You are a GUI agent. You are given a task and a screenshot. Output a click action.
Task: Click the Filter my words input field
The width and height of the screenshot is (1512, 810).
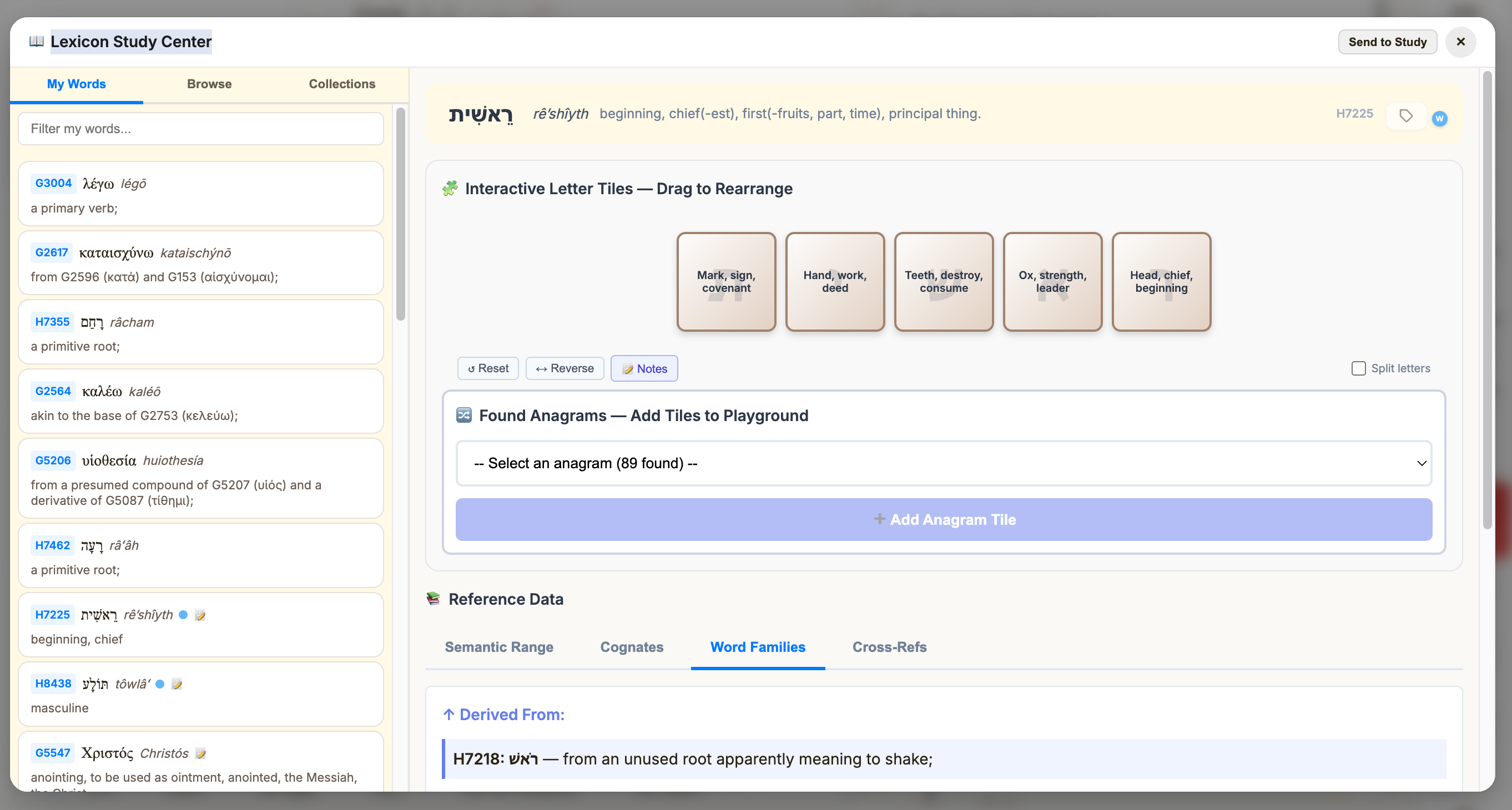[201, 129]
